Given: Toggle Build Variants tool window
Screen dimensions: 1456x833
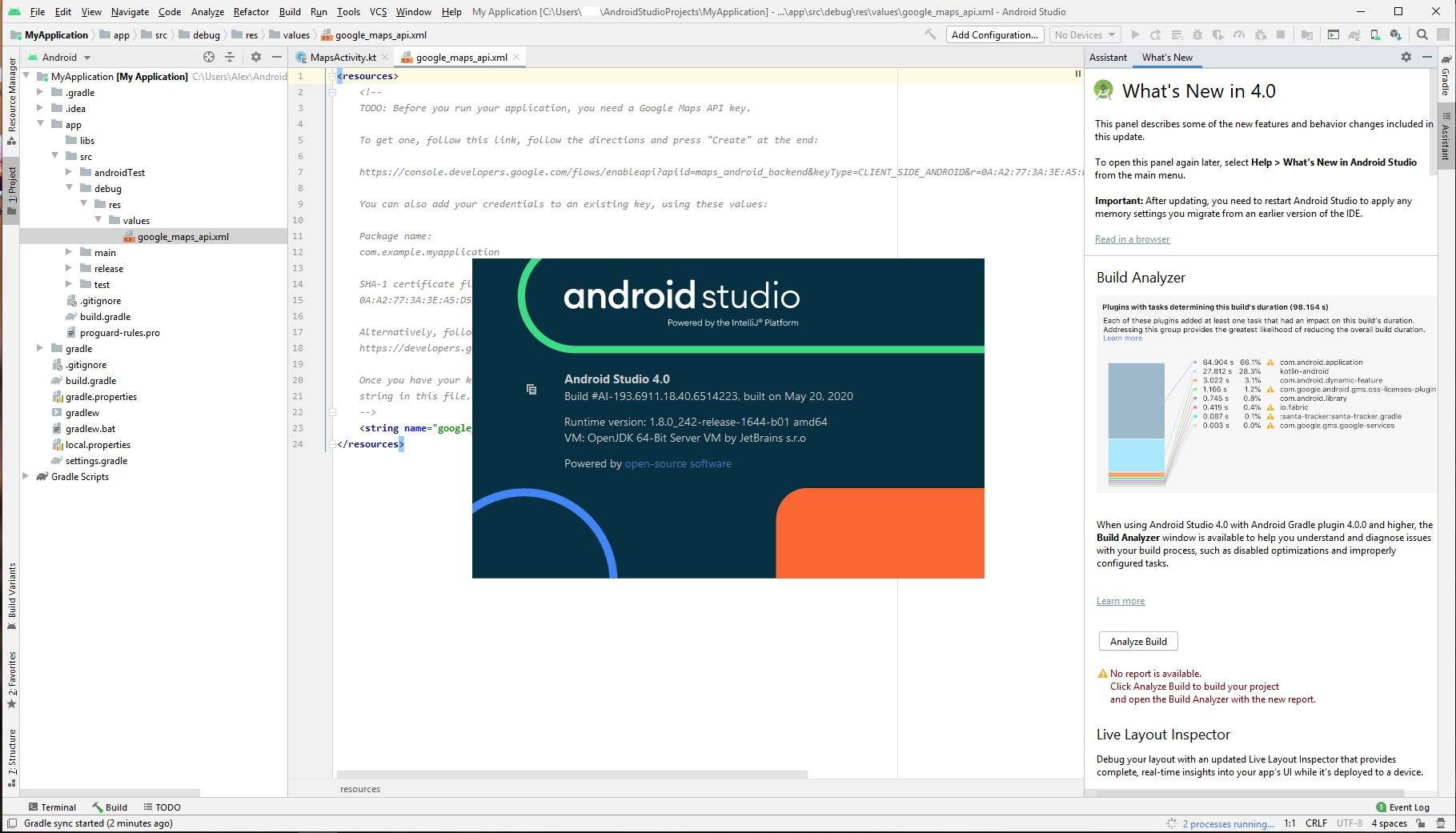Looking at the screenshot, I should click(12, 596).
